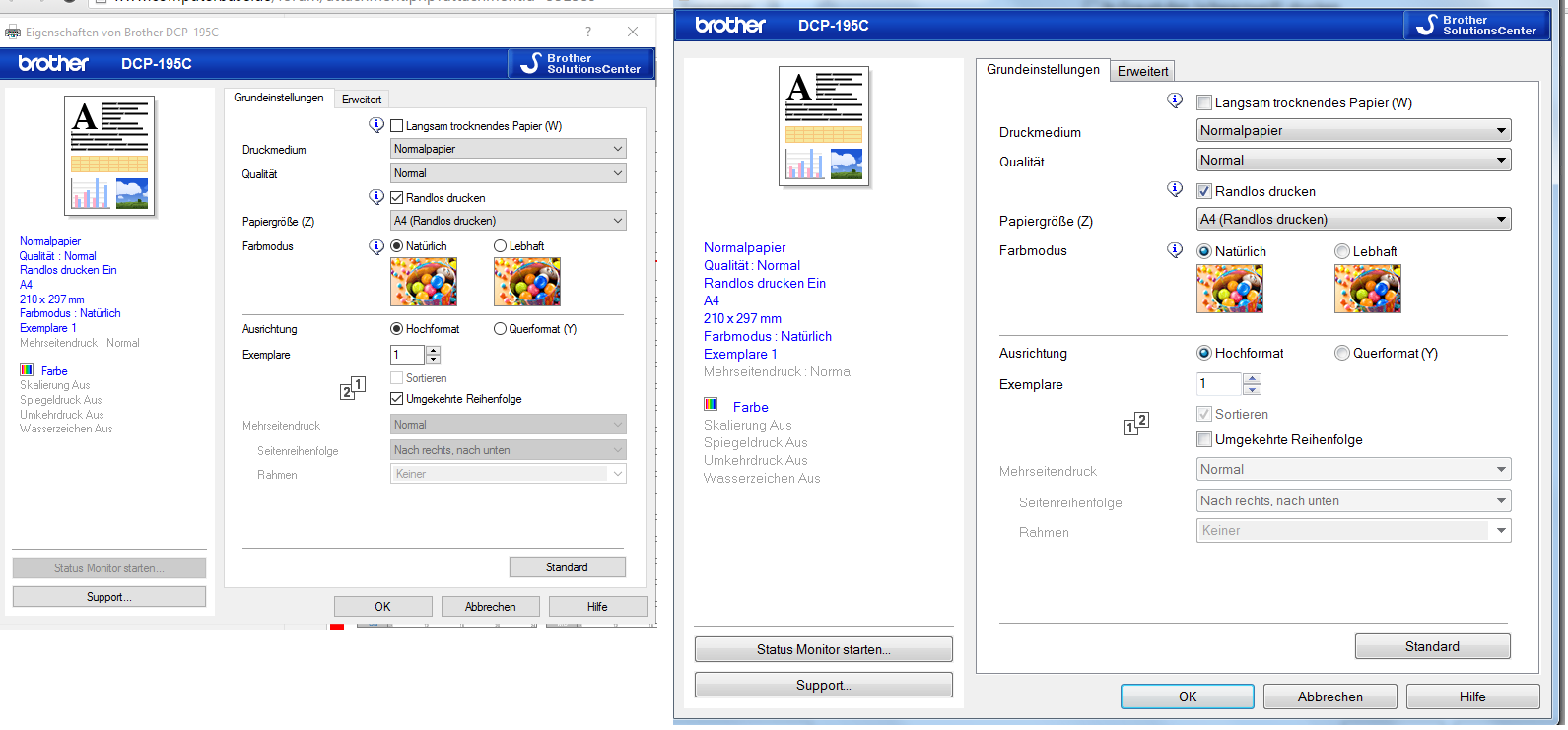Open the Qualität dropdown in left dialog
The height and width of the screenshot is (730, 1568).
point(509,173)
